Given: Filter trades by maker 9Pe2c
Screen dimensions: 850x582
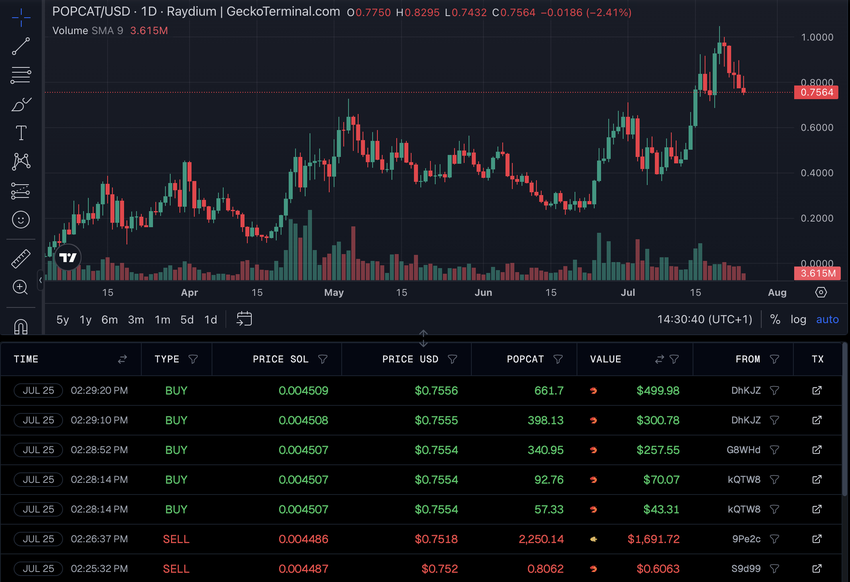Looking at the screenshot, I should click(x=775, y=539).
